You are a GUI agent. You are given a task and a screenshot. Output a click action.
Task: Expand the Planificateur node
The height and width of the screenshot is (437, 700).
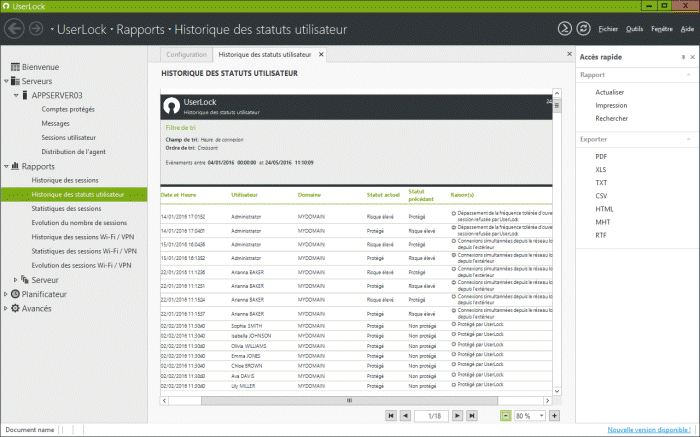point(5,294)
